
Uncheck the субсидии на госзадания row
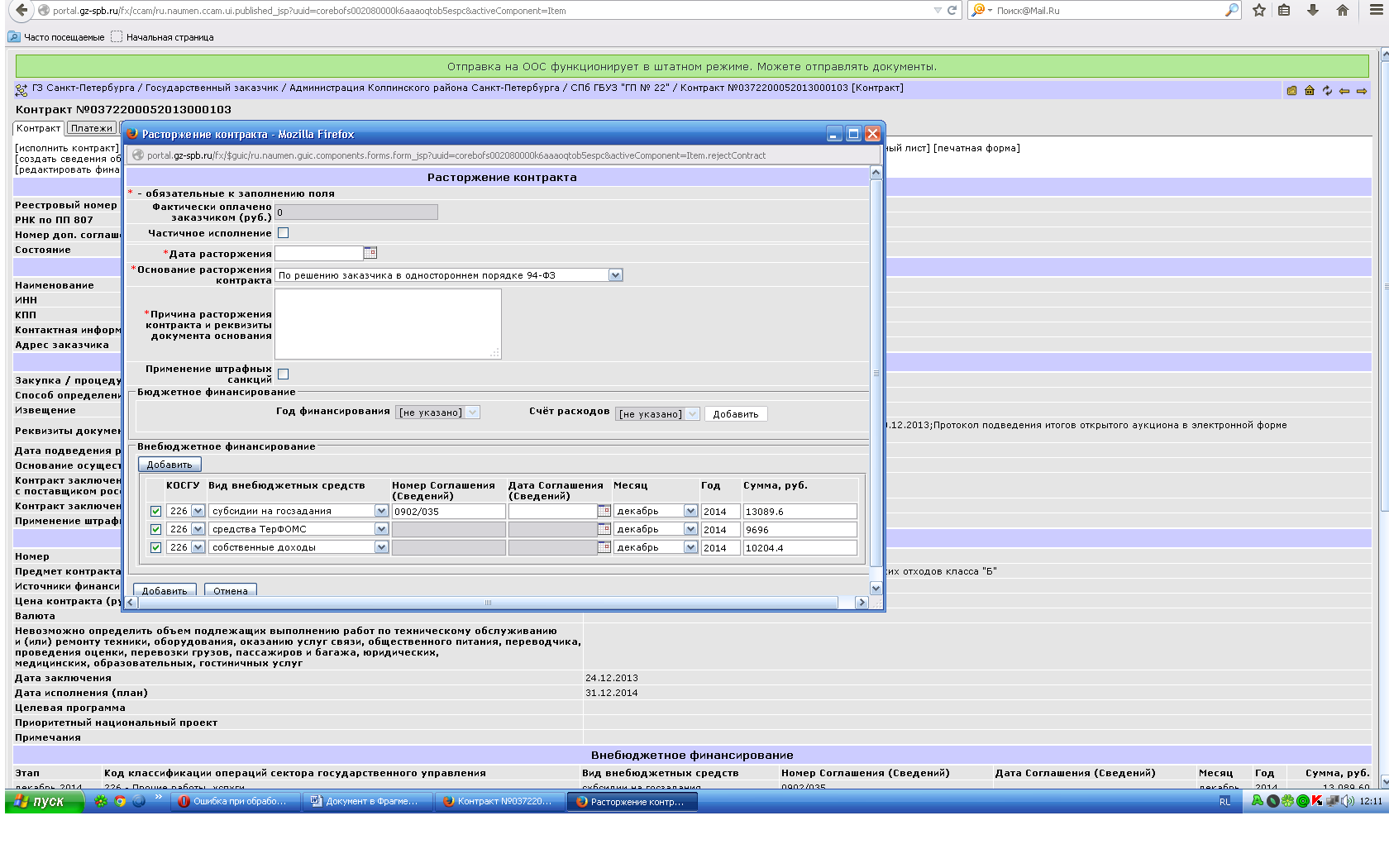point(155,511)
